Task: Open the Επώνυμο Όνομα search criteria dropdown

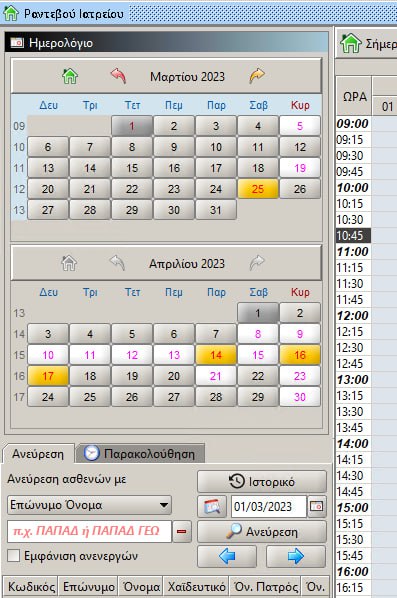Action: tap(89, 505)
